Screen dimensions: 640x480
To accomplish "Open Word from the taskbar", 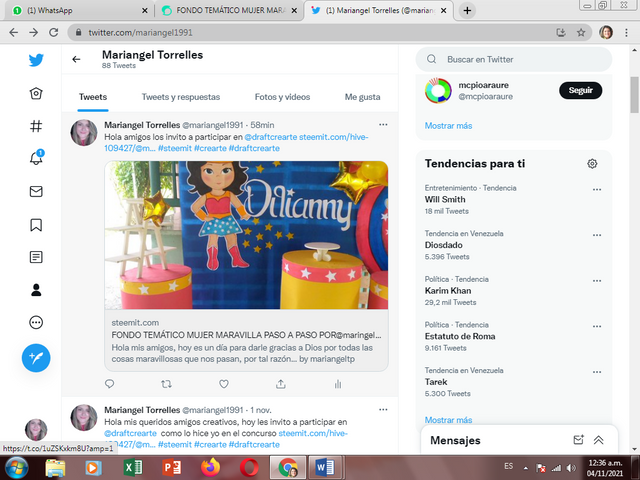I will [x=325, y=467].
